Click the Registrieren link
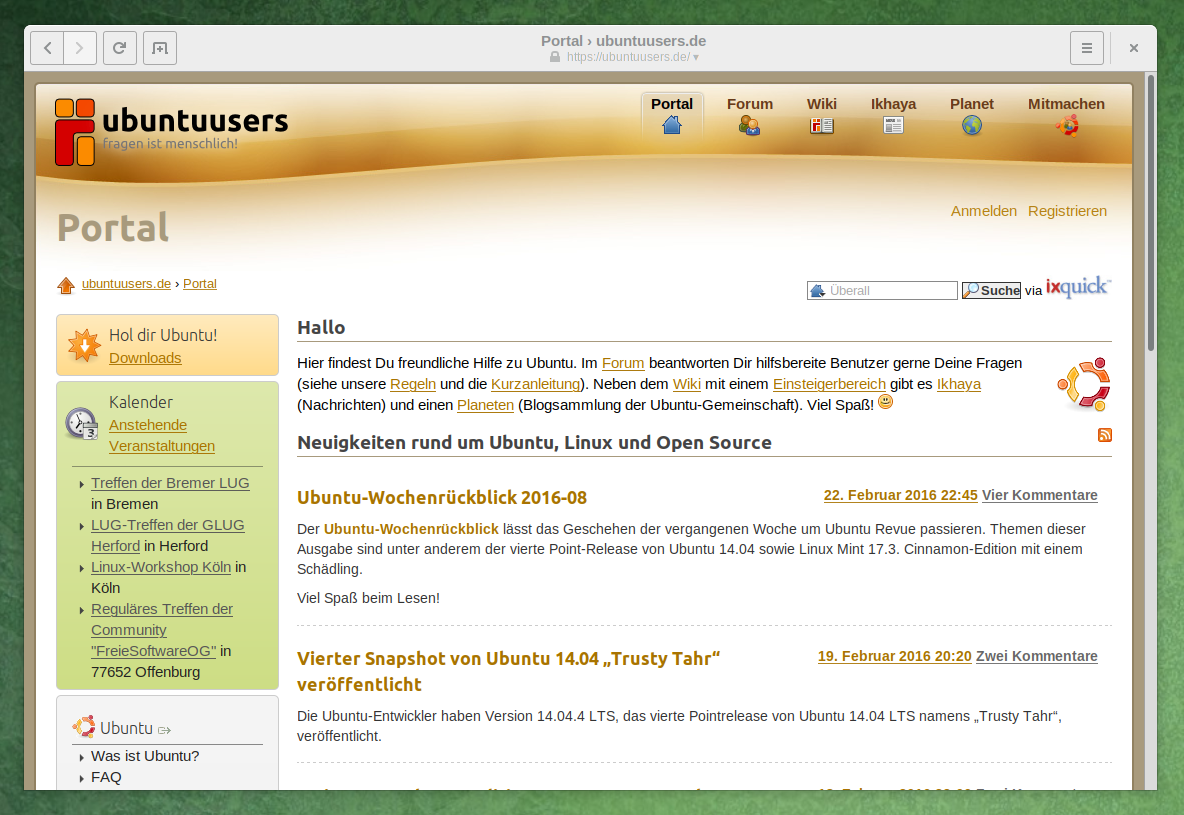The height and width of the screenshot is (815, 1184). point(1067,211)
